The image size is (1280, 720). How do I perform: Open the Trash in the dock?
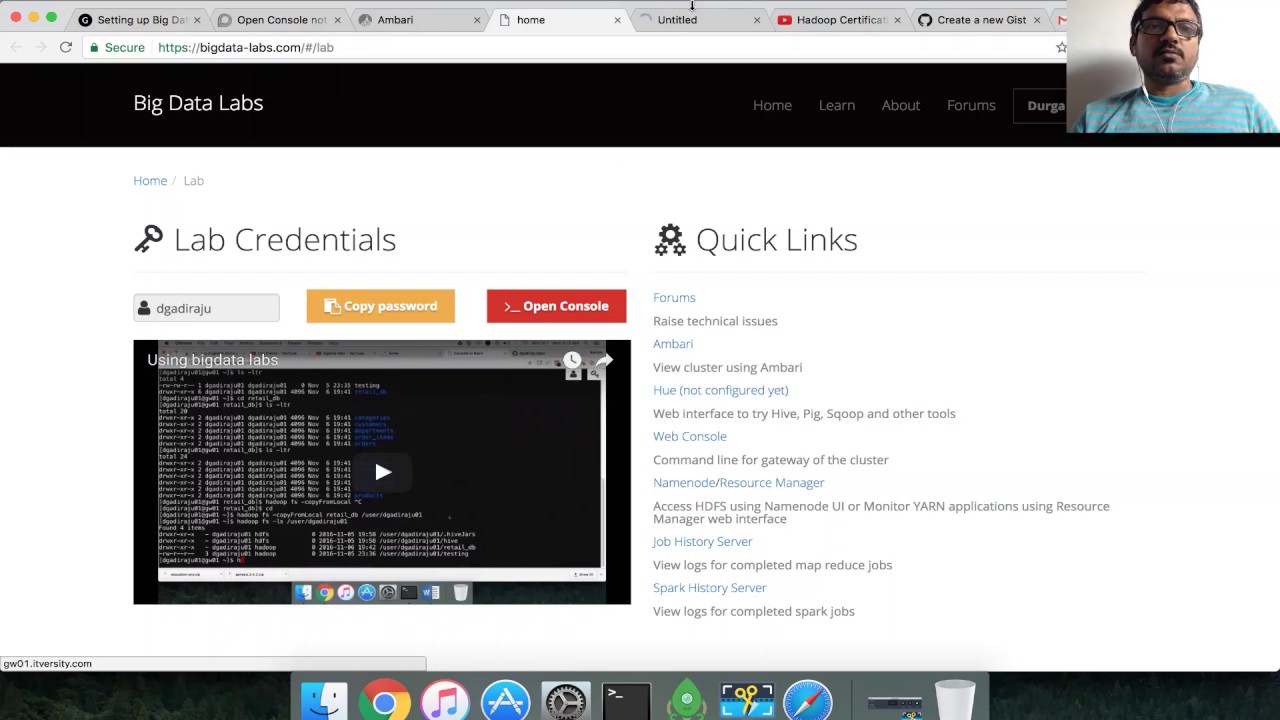pyautogui.click(x=955, y=700)
